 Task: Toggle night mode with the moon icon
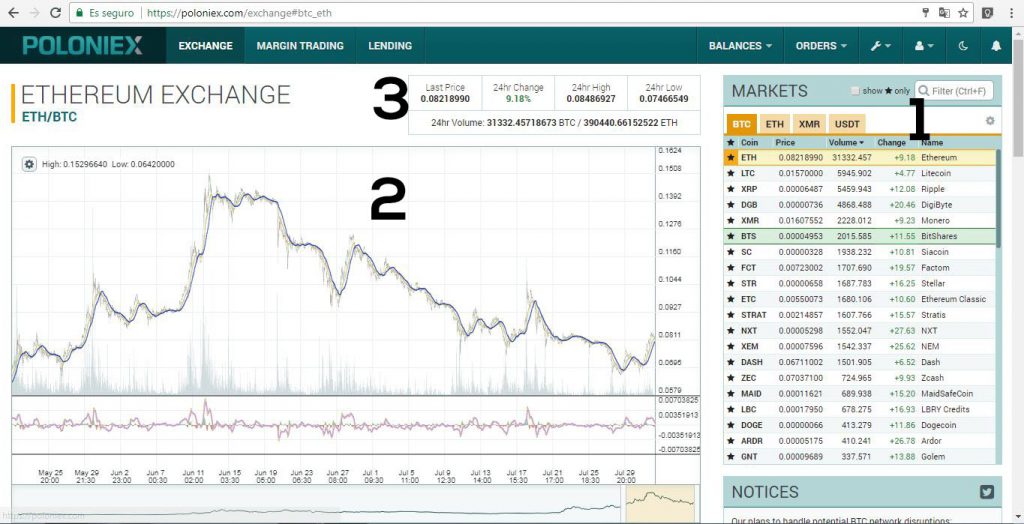click(963, 46)
